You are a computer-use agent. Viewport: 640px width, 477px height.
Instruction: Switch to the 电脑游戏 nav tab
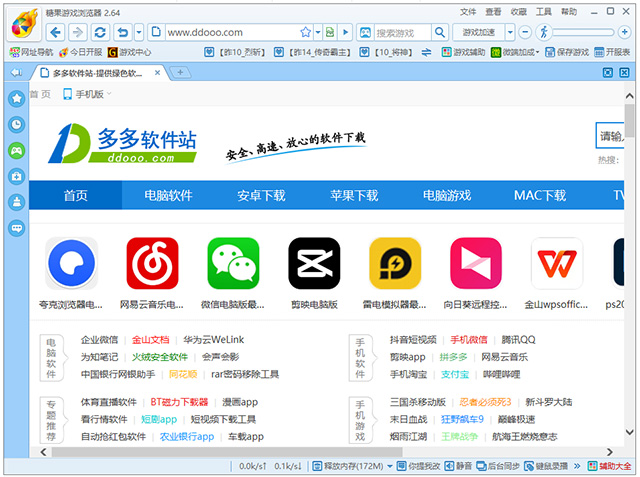pos(447,195)
